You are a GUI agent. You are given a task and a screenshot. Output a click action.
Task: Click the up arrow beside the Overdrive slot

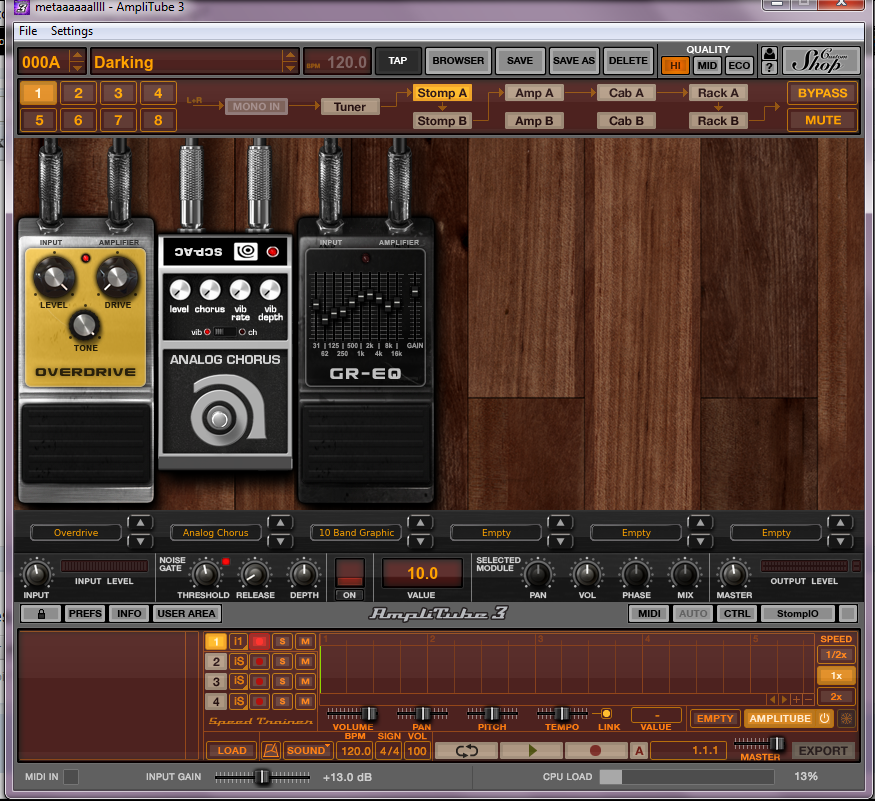coord(140,523)
